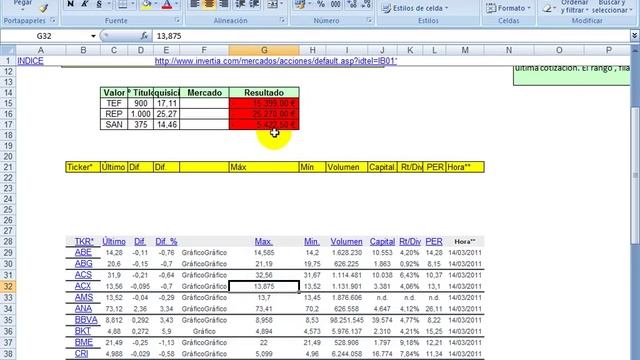Open borders dropdown arrow
This screenshot has height=360, width=640.
(132, 4)
